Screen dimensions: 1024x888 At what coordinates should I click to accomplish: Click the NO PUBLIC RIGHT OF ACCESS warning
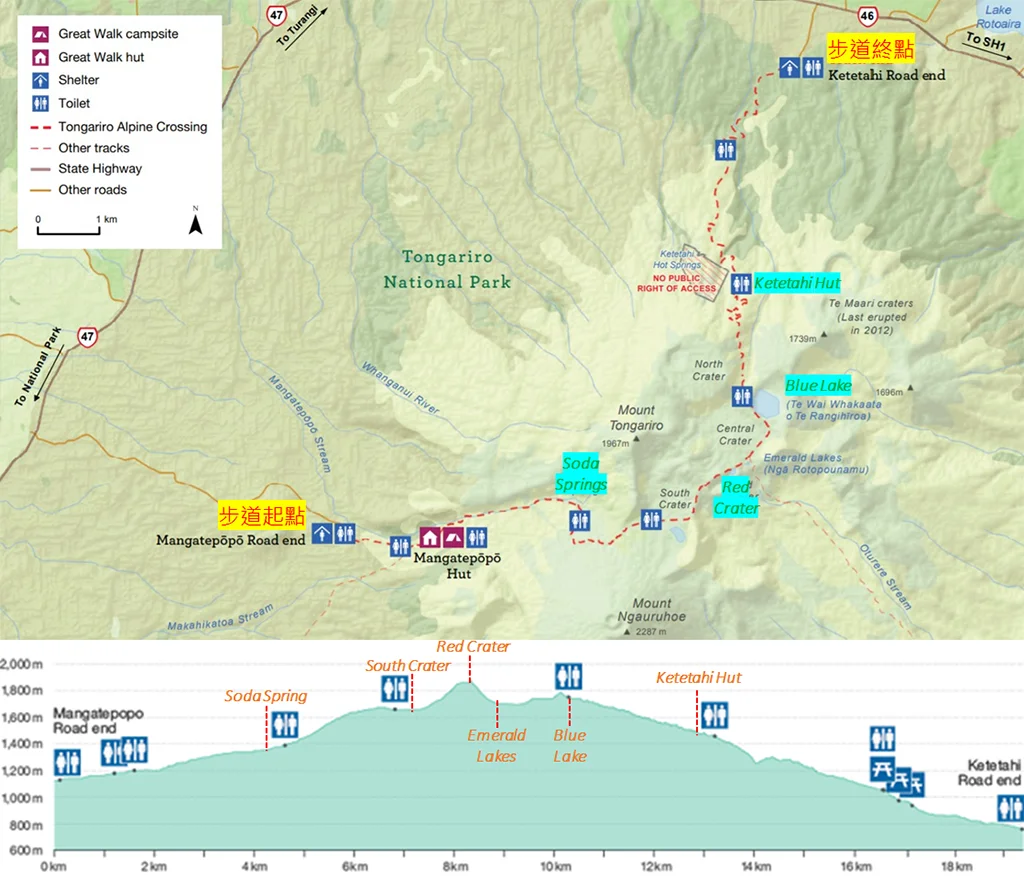[677, 283]
